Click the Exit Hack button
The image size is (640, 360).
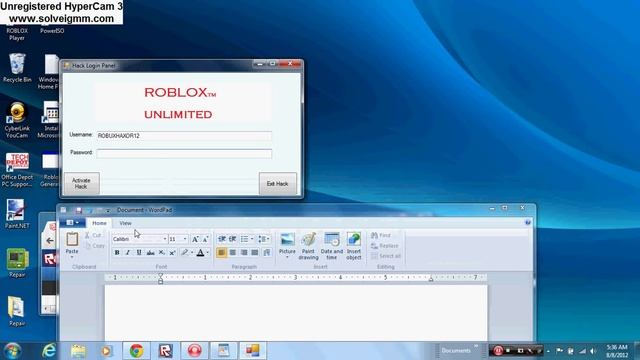pyautogui.click(x=278, y=184)
